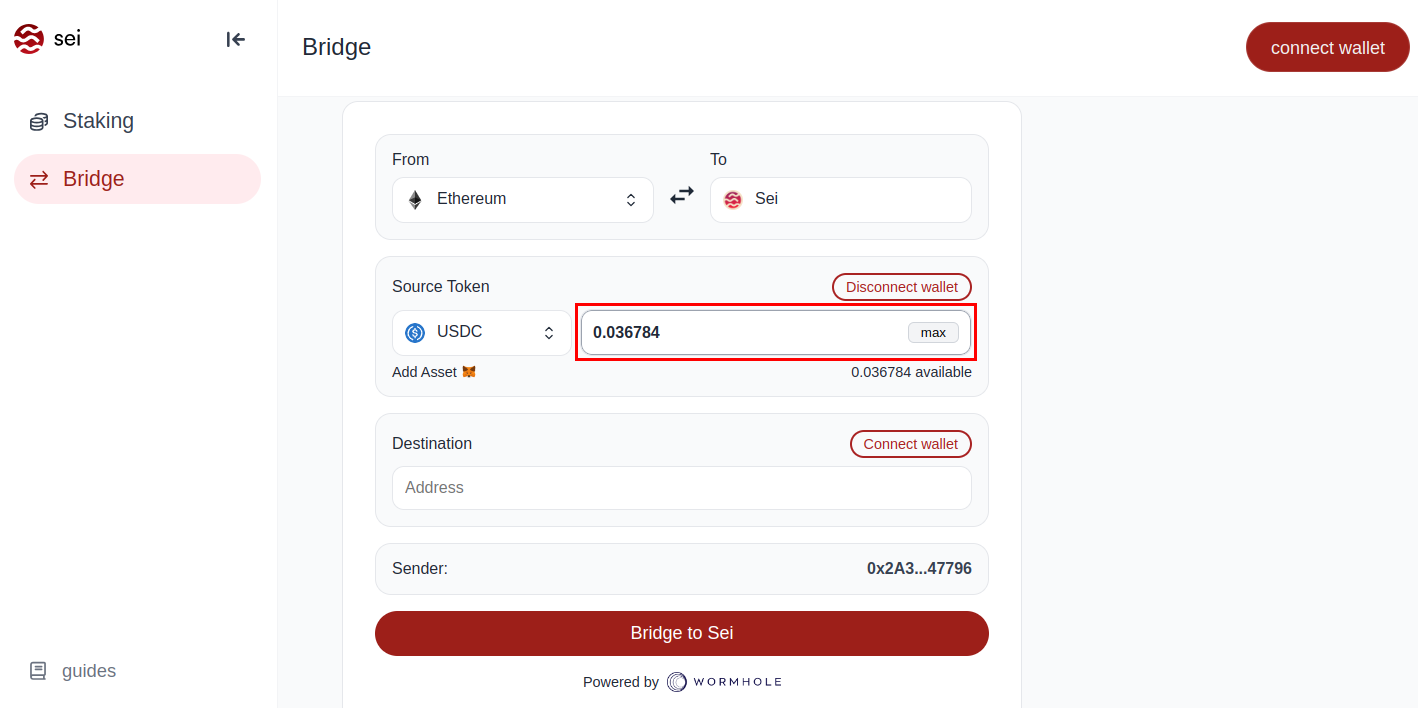
Task: Focus the destination Address field
Action: 681,488
